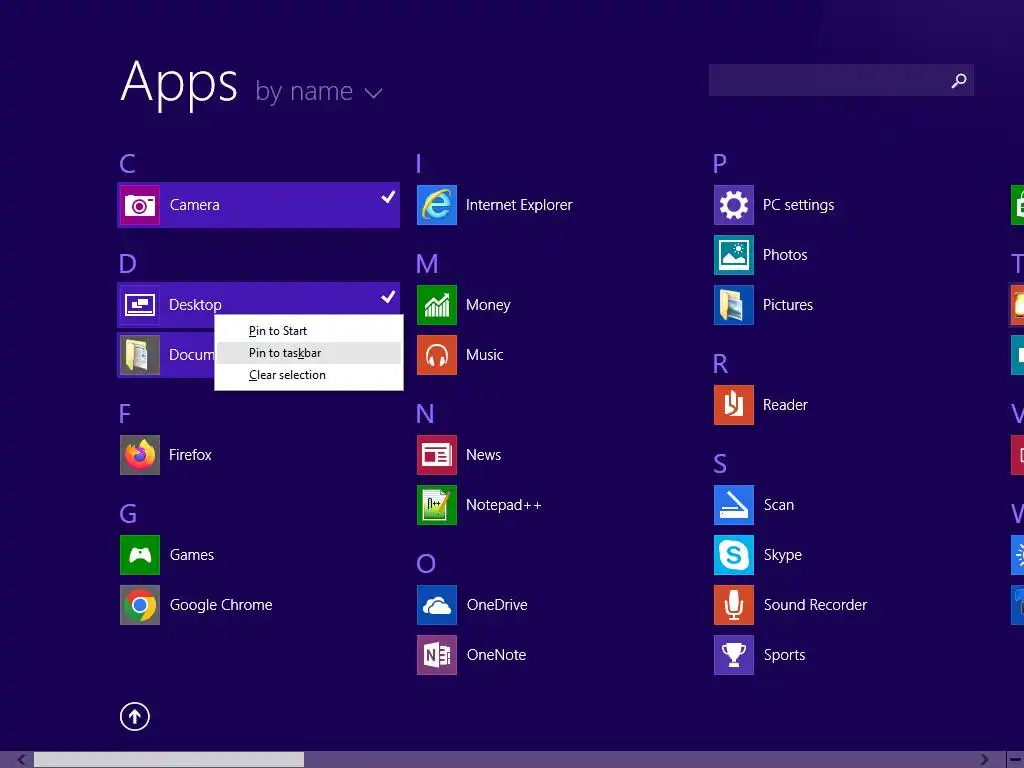Screen dimensions: 1024x768
Task: Click the scrollbar left arrow
Action: [21, 760]
